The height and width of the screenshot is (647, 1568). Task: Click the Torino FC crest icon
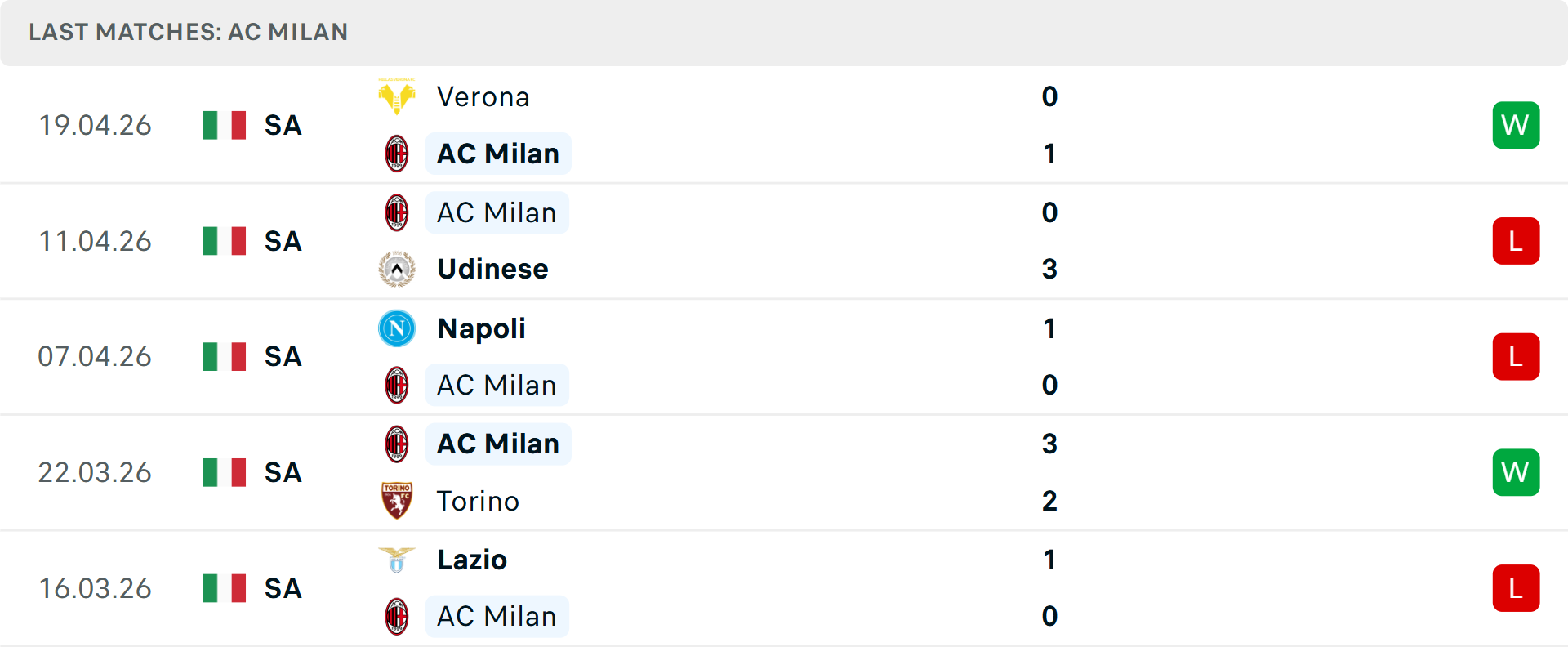coord(397,501)
